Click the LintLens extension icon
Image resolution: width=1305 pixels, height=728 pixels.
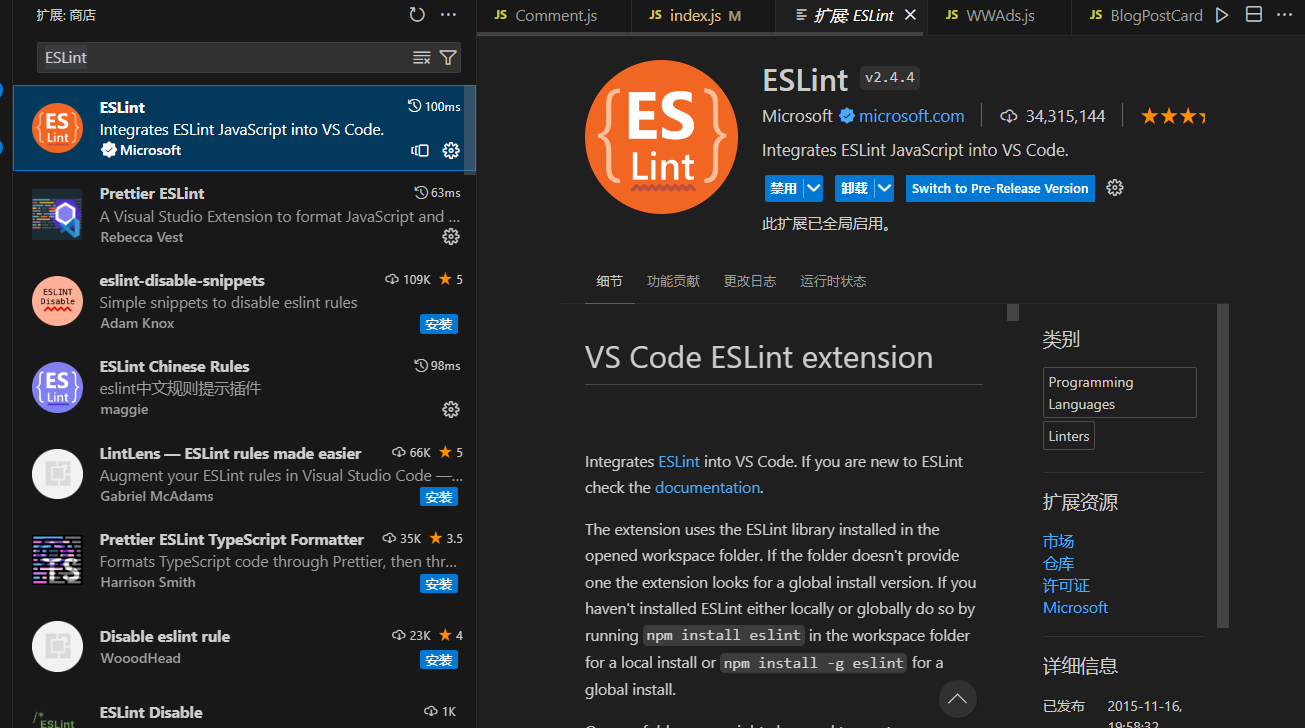(x=58, y=474)
